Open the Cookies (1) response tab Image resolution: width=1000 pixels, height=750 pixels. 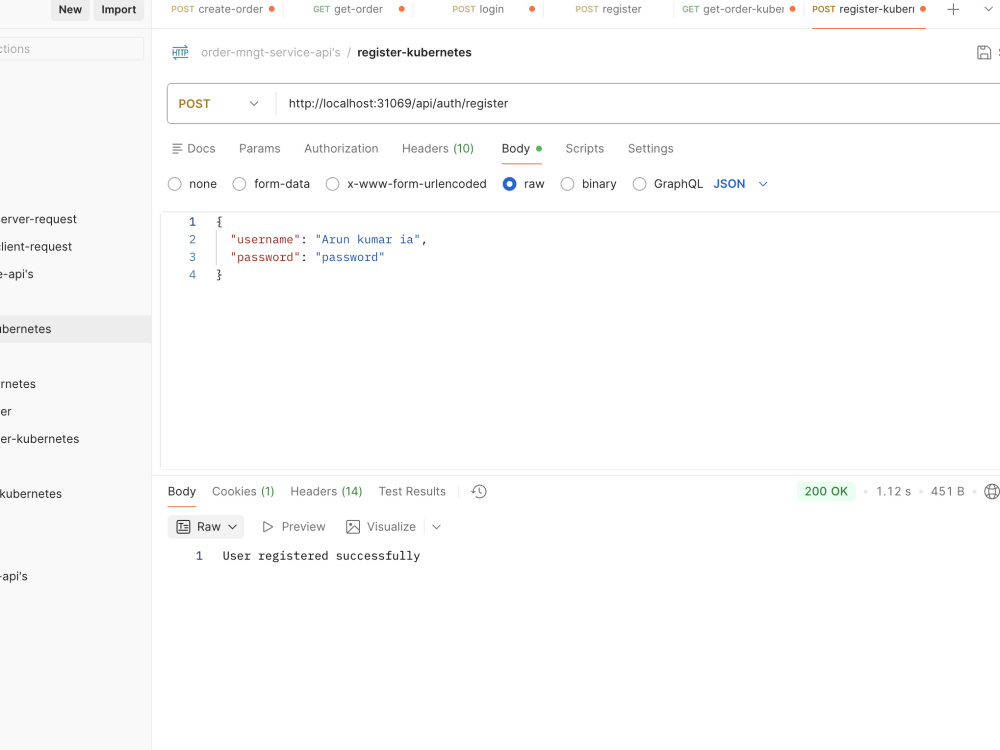(x=243, y=492)
